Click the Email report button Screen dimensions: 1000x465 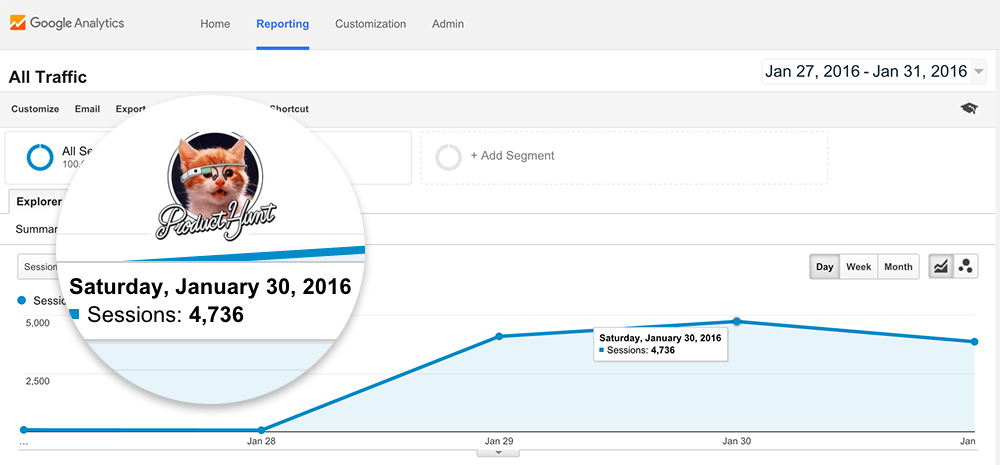coord(87,109)
